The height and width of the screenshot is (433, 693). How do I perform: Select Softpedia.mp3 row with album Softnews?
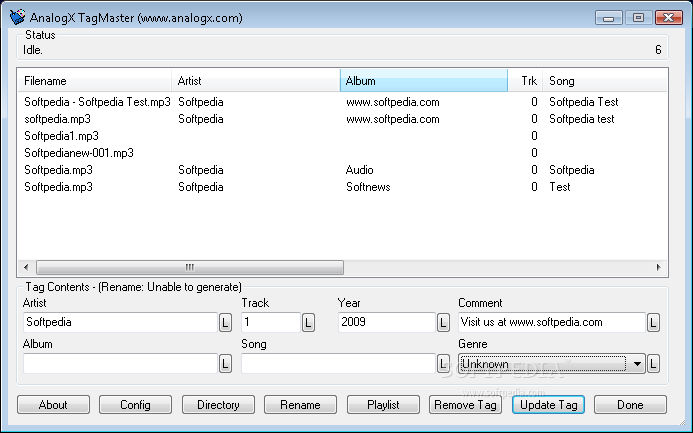[343, 187]
